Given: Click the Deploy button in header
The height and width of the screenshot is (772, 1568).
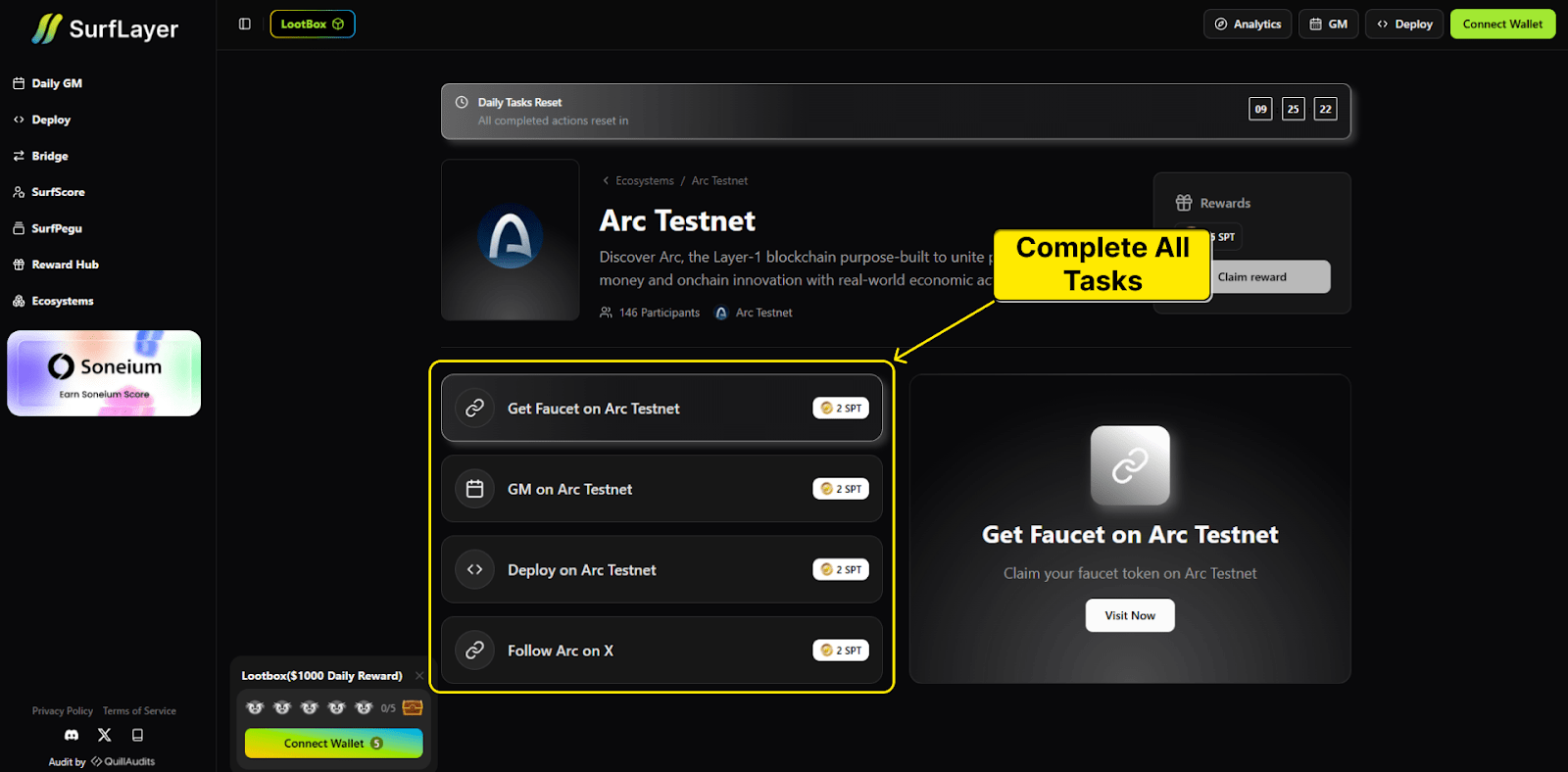Looking at the screenshot, I should (1404, 24).
